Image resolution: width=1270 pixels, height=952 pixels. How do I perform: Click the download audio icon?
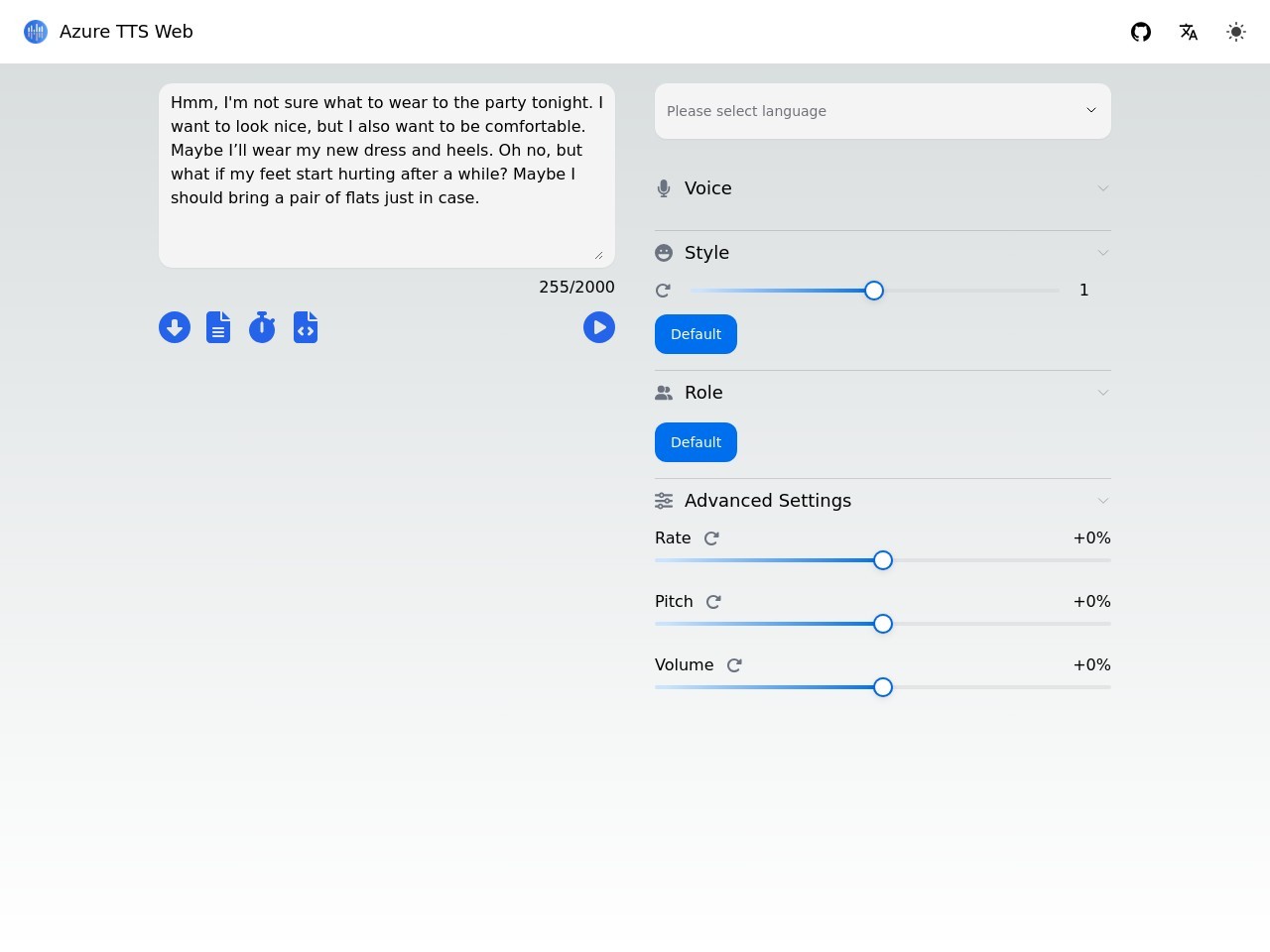(x=175, y=327)
